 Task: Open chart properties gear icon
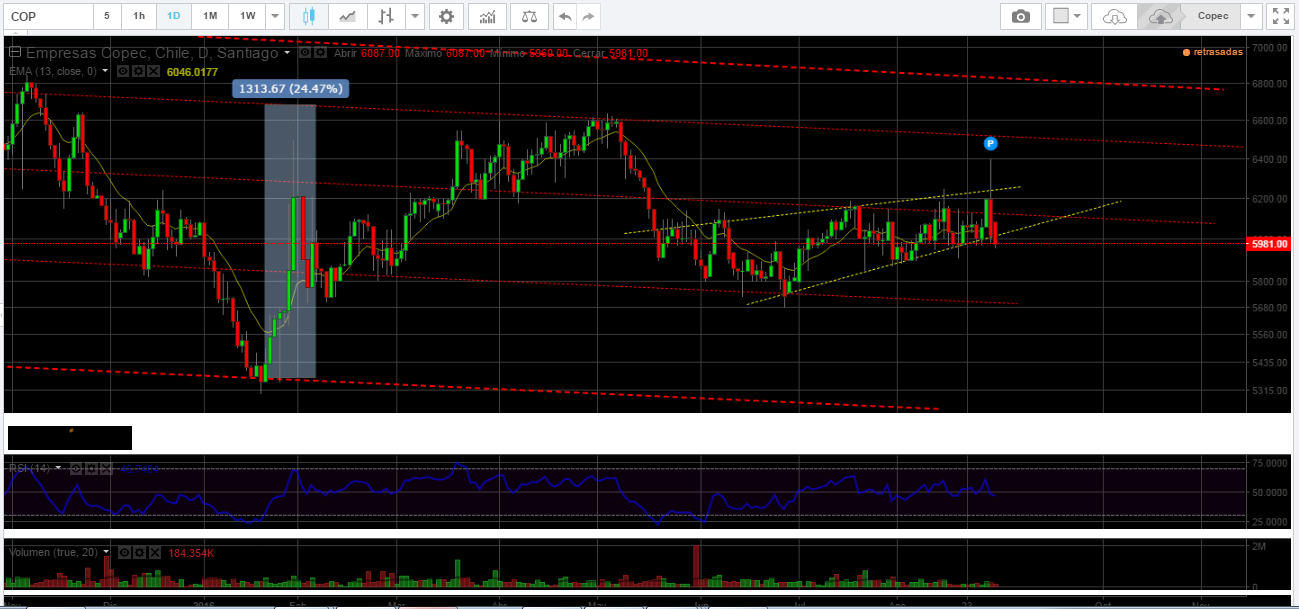coord(446,16)
